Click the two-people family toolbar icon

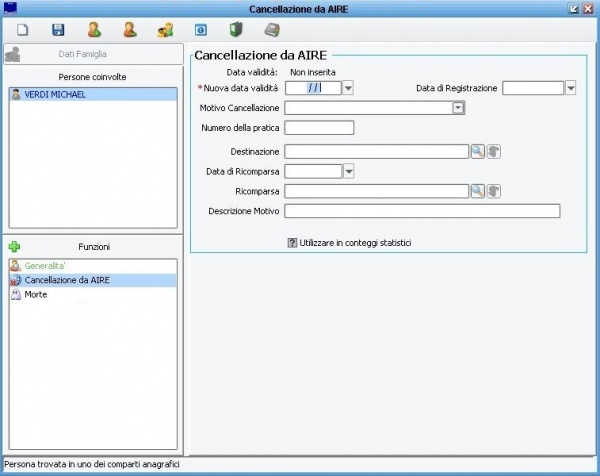pos(165,29)
